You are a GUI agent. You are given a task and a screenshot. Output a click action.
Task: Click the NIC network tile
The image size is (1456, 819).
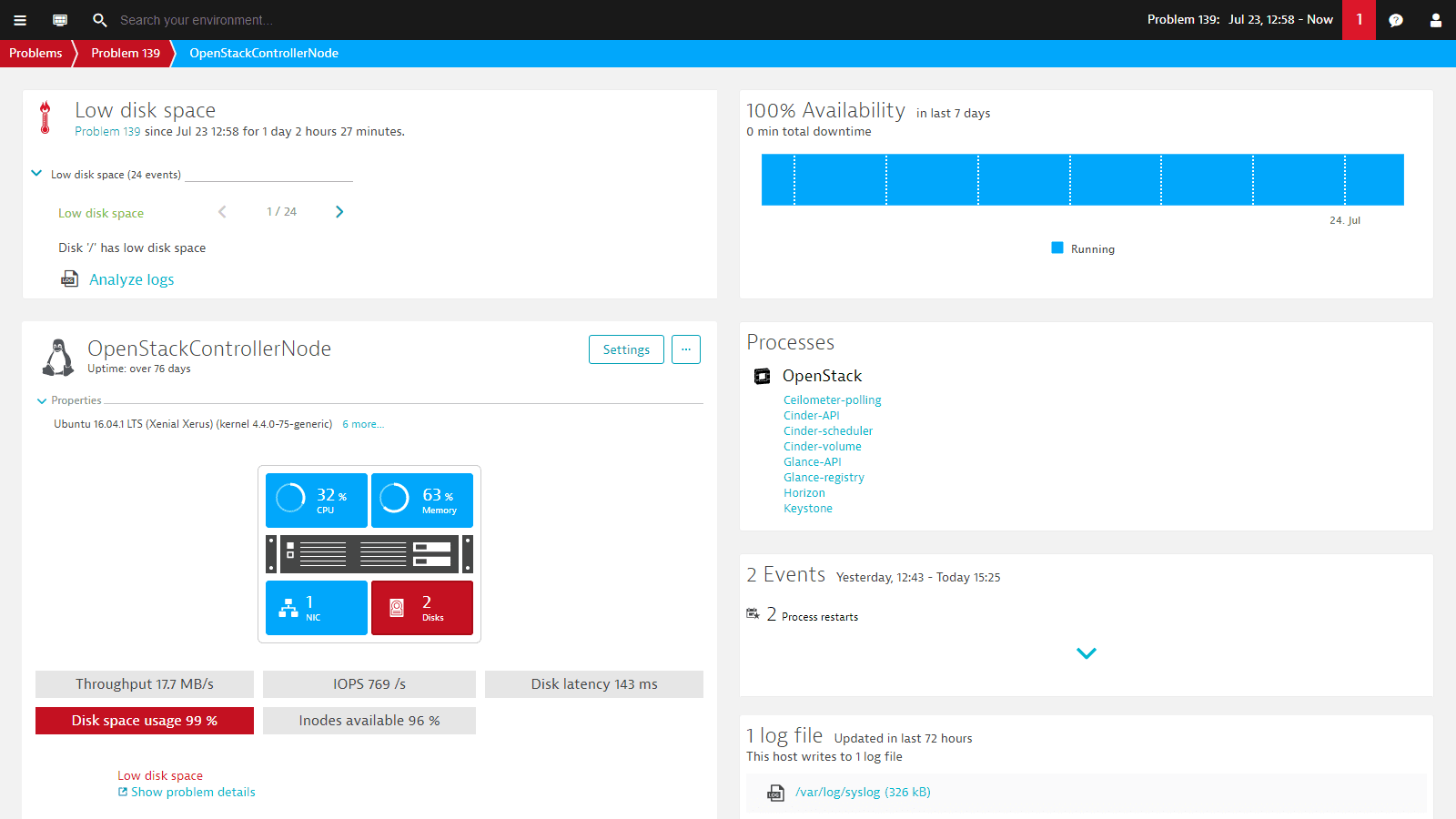(317, 608)
